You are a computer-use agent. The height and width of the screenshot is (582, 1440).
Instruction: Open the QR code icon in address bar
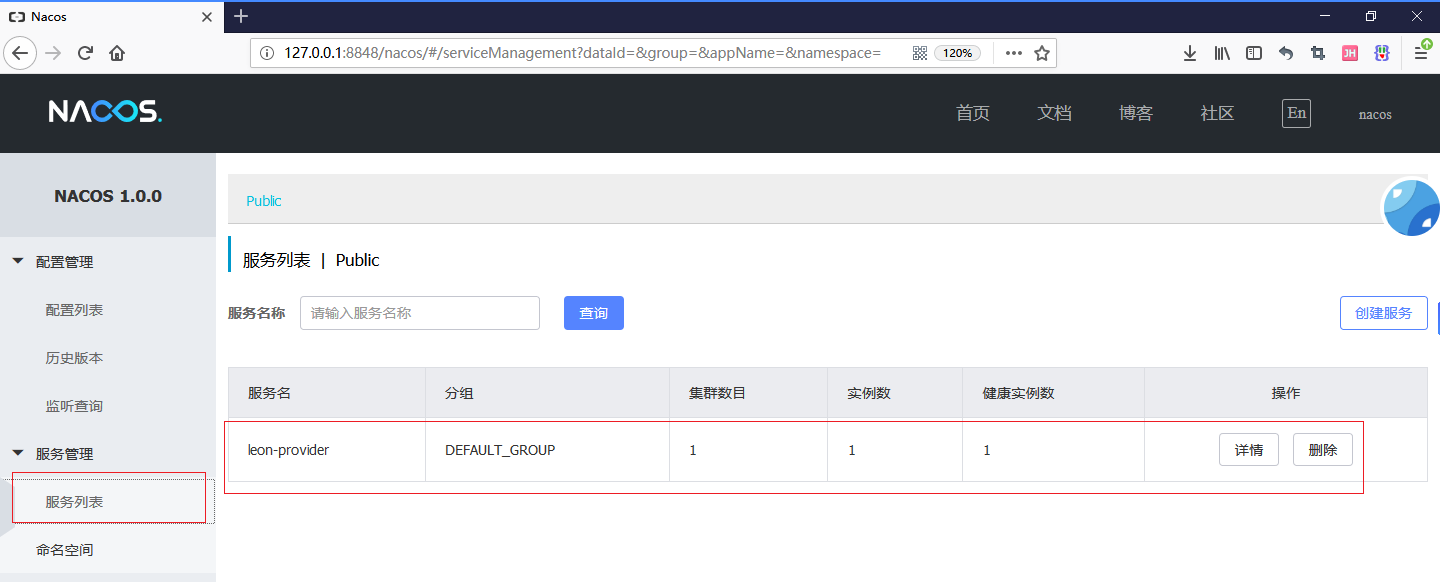(x=920, y=53)
